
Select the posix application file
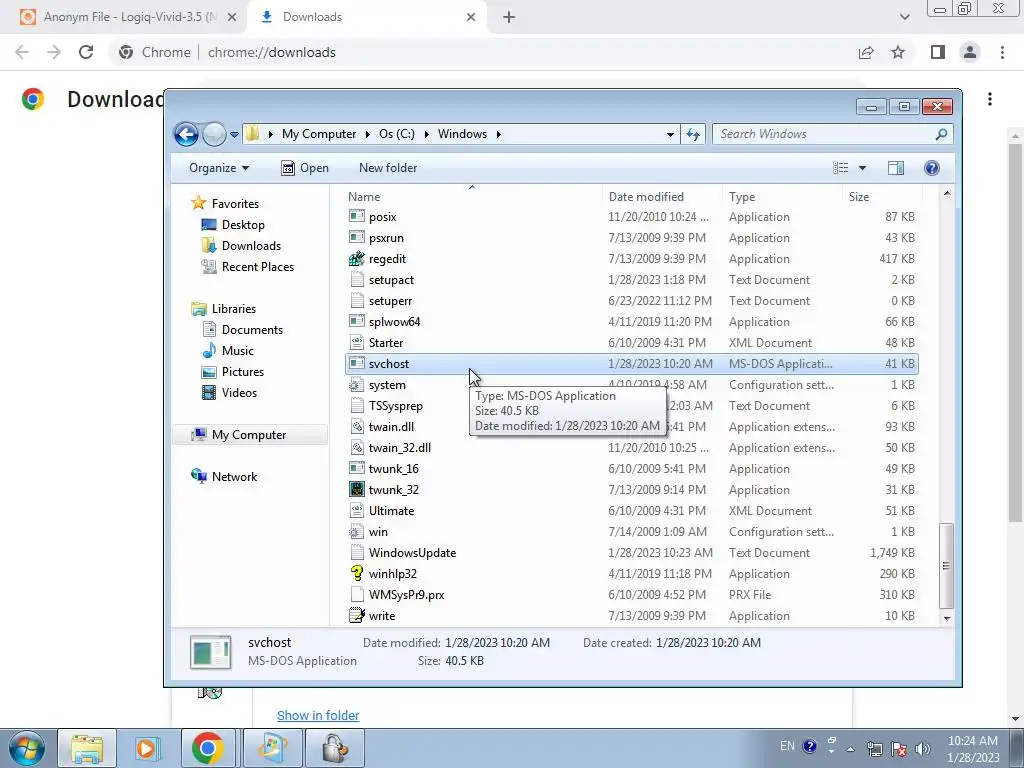(x=632, y=217)
